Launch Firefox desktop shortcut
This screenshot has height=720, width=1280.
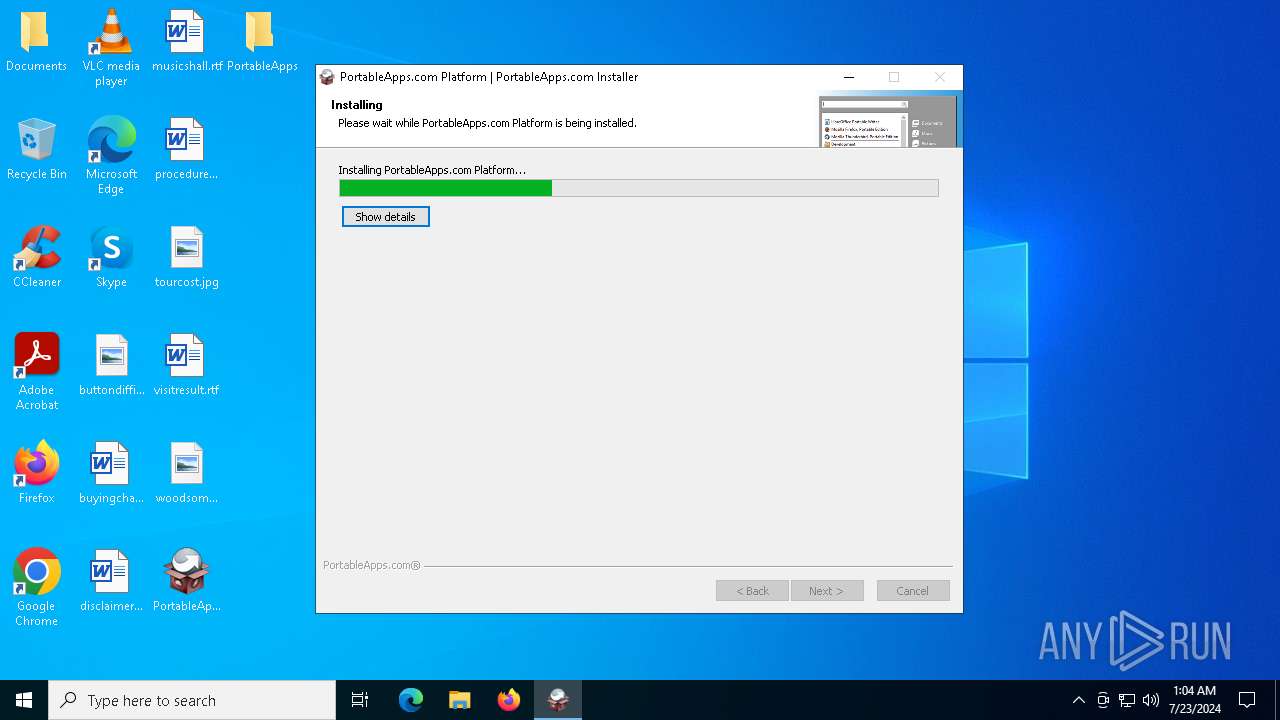pos(36,473)
